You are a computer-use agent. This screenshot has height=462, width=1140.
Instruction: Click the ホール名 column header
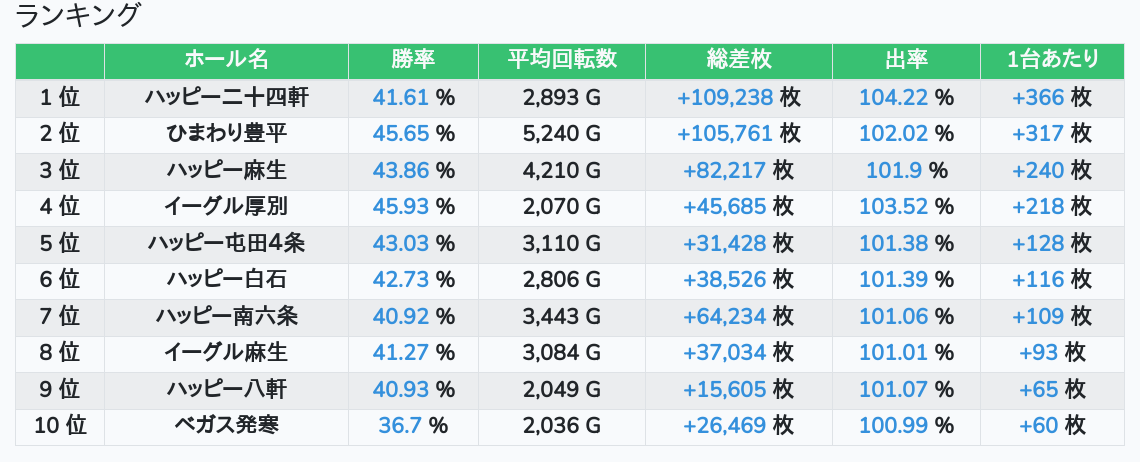[x=226, y=60]
